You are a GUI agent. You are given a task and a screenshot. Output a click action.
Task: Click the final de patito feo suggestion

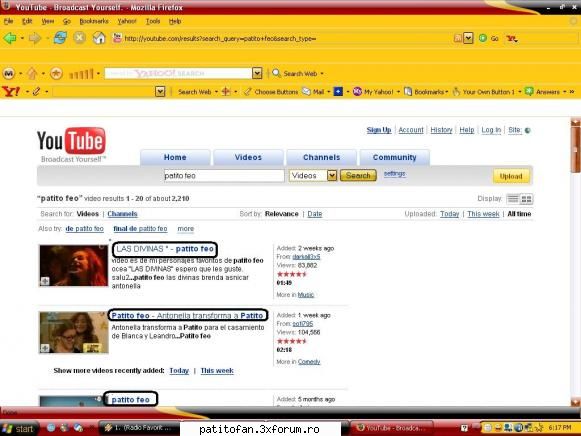[x=140, y=229]
